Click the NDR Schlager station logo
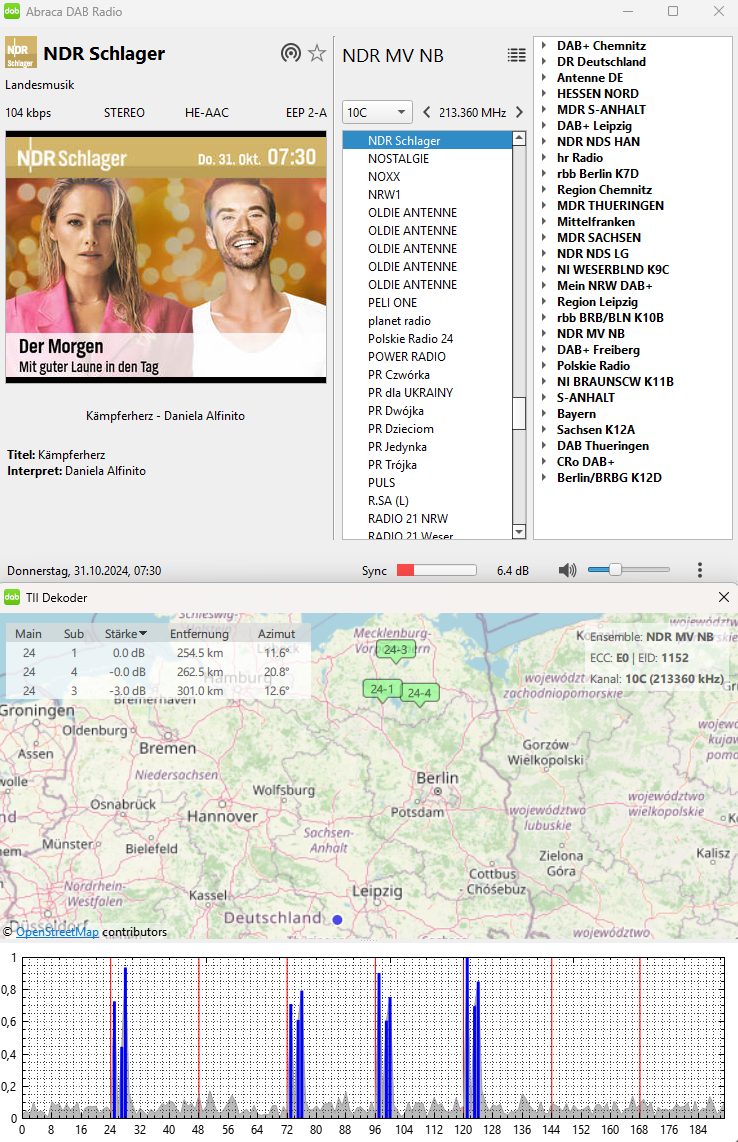The height and width of the screenshot is (1142, 738). coord(20,53)
